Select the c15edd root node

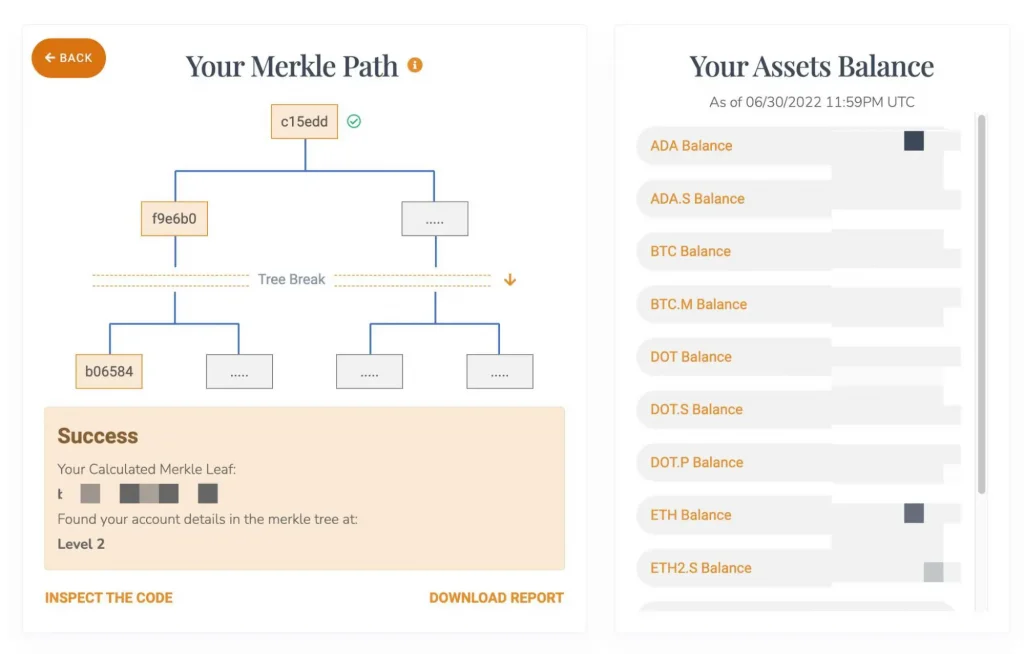point(304,122)
